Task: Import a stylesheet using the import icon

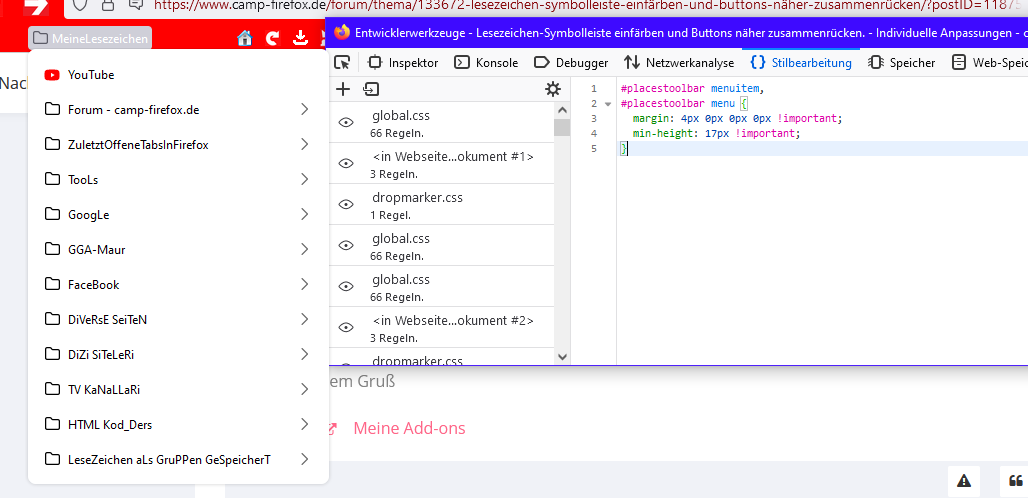Action: click(371, 89)
